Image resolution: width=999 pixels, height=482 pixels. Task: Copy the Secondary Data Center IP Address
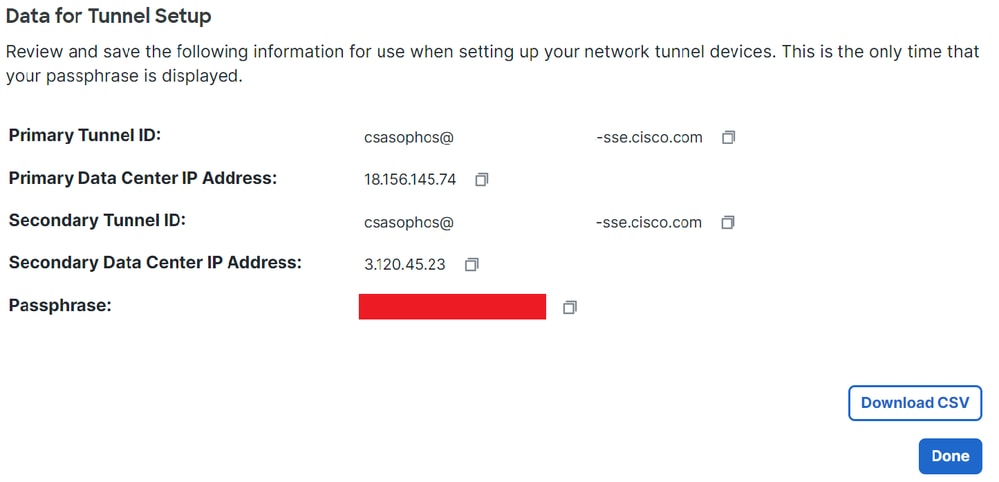pyautogui.click(x=471, y=264)
